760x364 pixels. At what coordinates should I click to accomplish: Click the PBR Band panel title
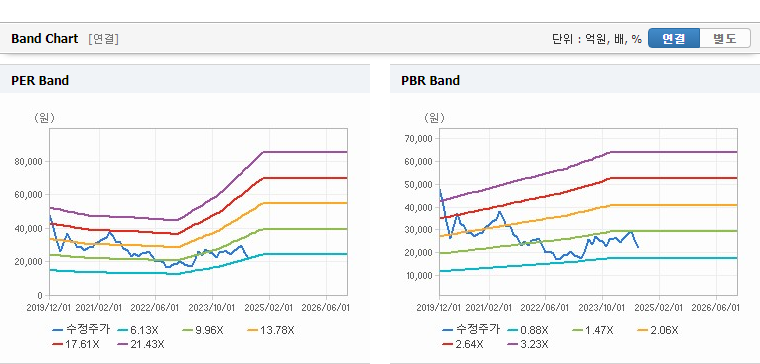coord(430,80)
